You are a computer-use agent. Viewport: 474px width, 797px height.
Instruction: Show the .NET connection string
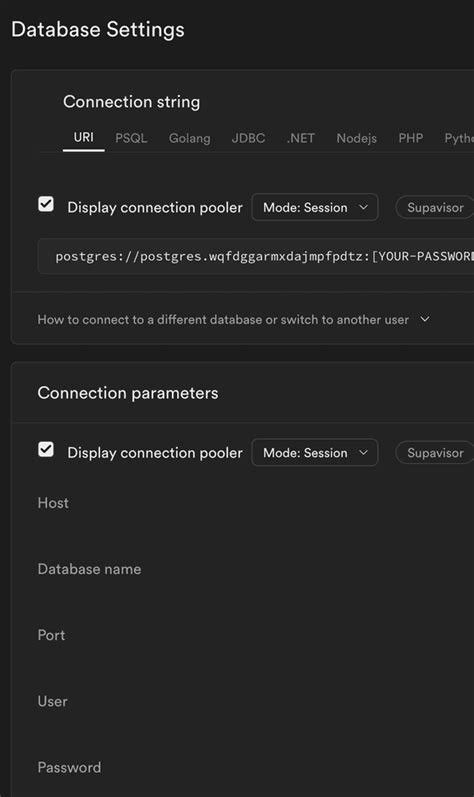(301, 138)
